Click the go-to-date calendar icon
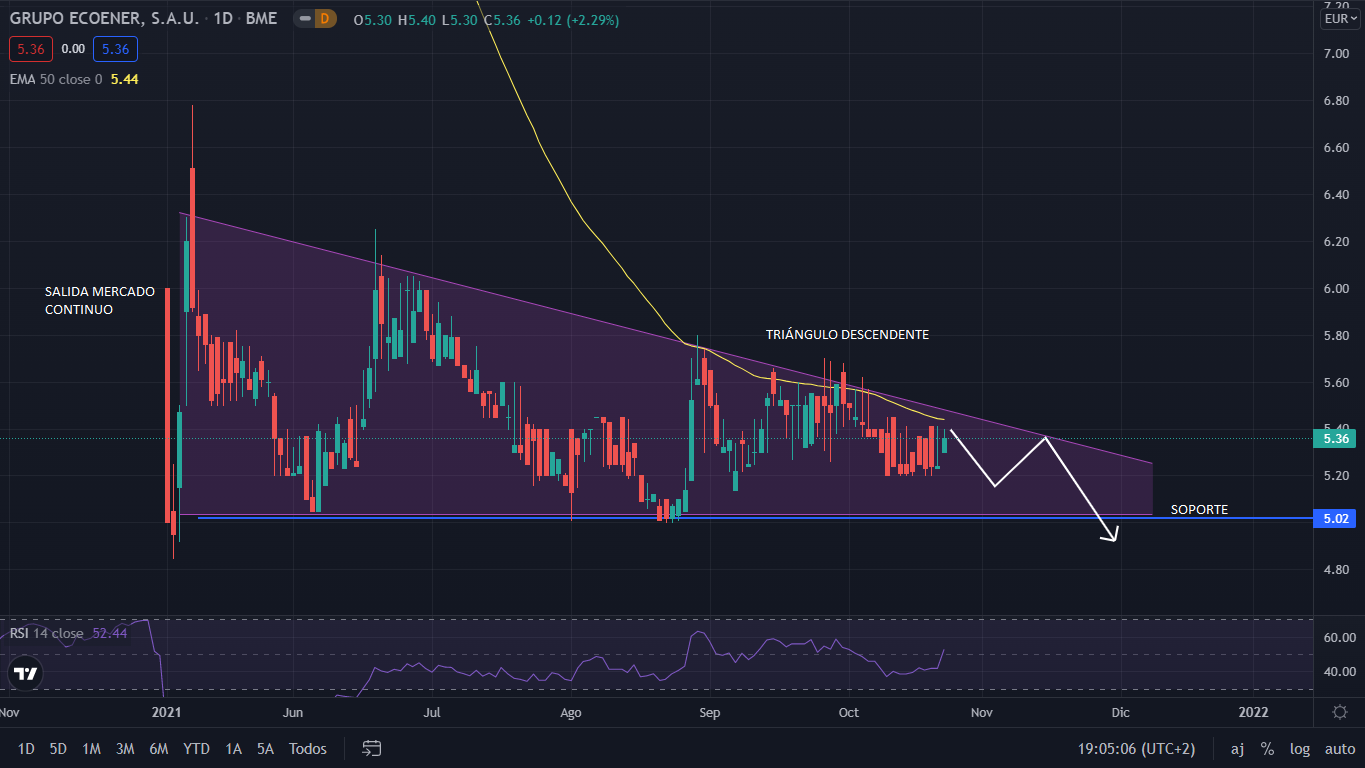The height and width of the screenshot is (768, 1365). [372, 748]
